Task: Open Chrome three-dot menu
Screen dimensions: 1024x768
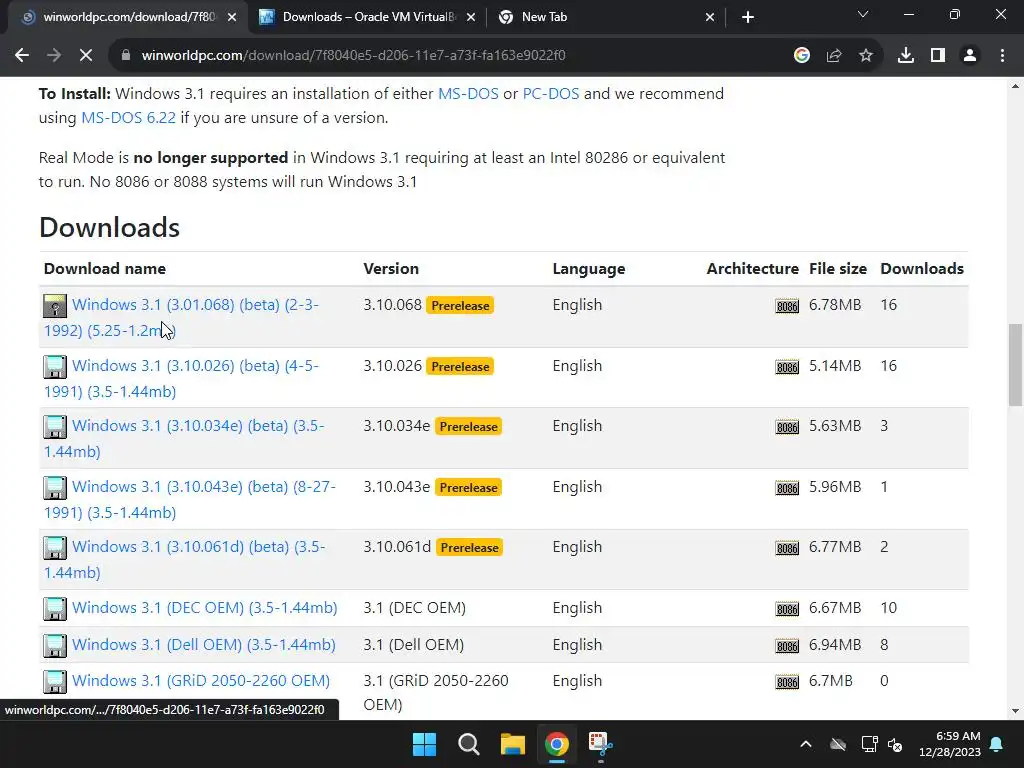Action: 1002,56
